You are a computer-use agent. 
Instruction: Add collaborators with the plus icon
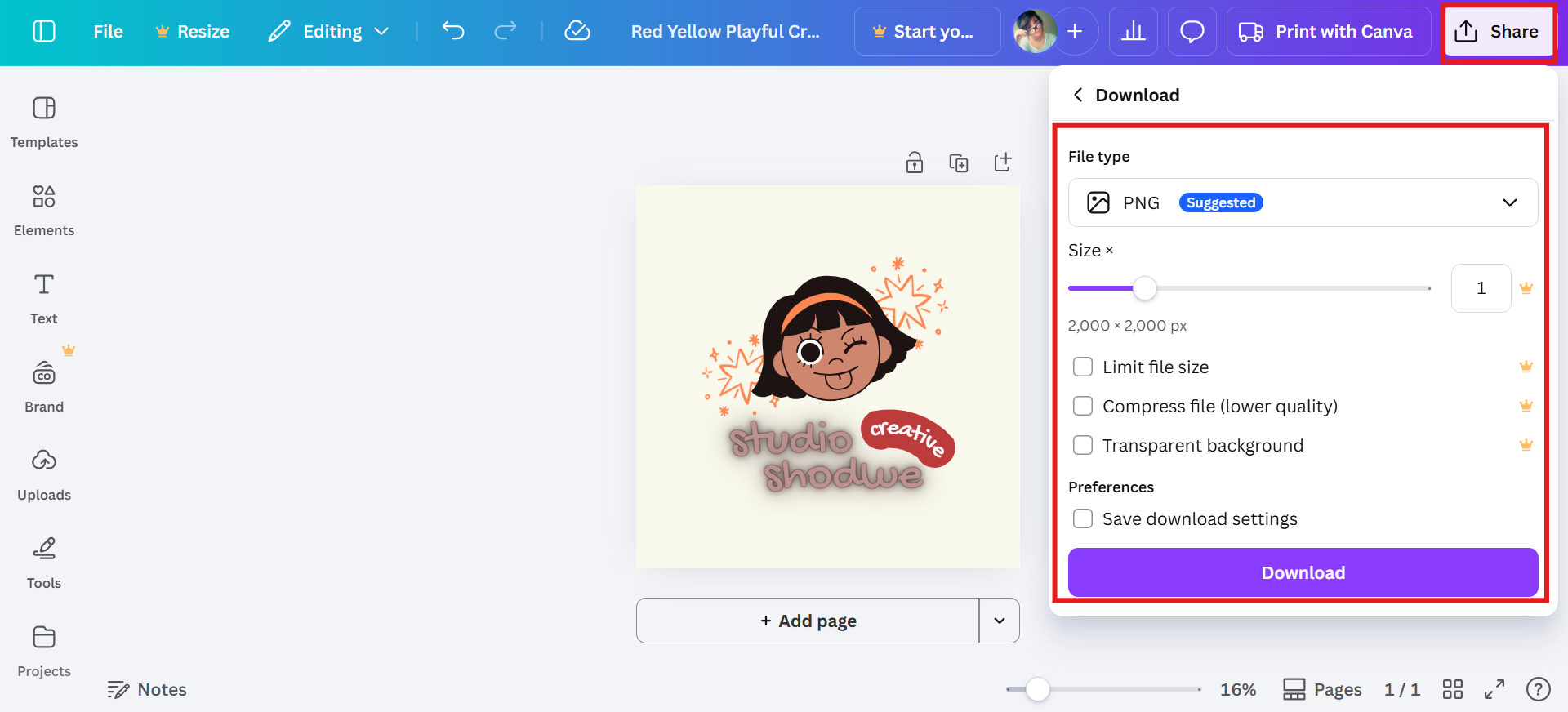pyautogui.click(x=1076, y=31)
